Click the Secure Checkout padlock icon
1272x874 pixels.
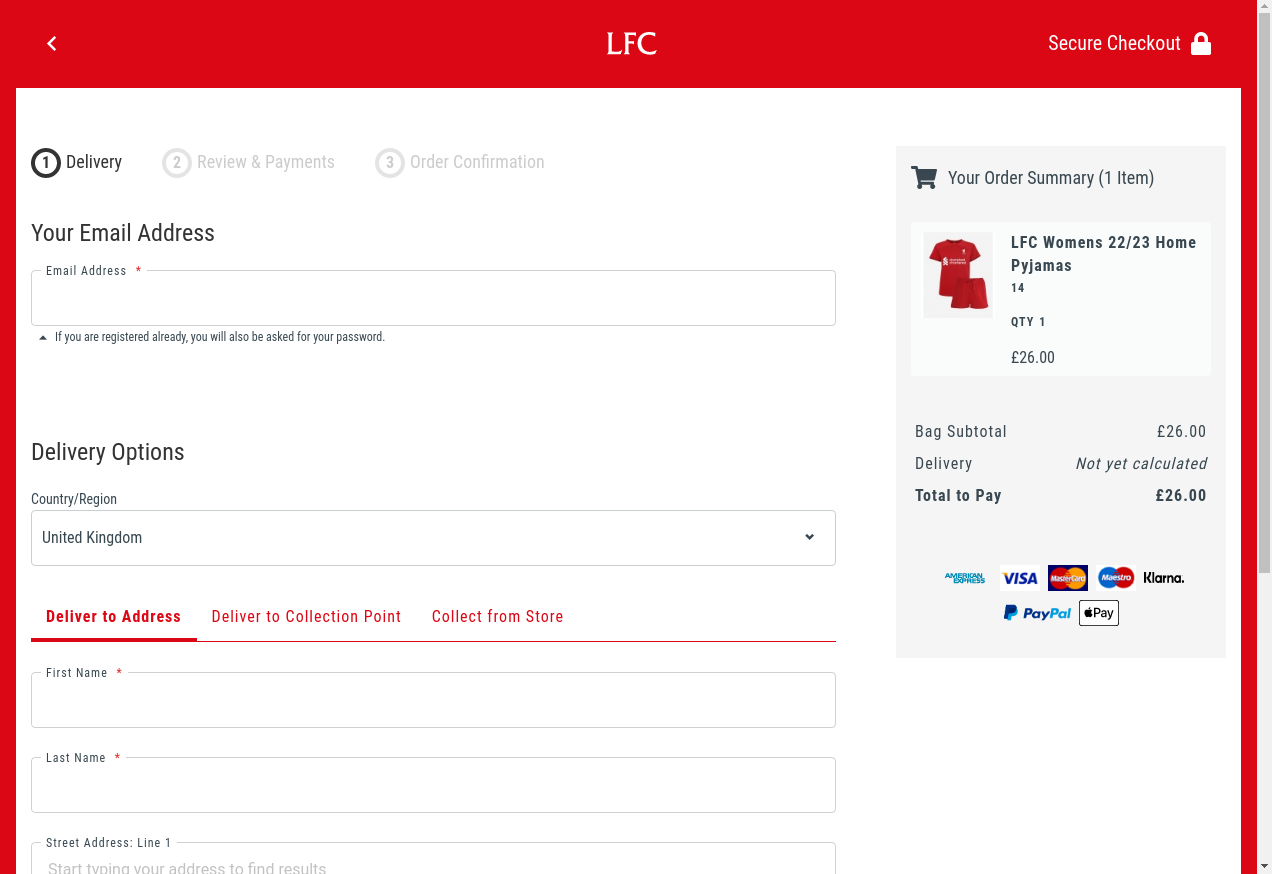coord(1201,44)
